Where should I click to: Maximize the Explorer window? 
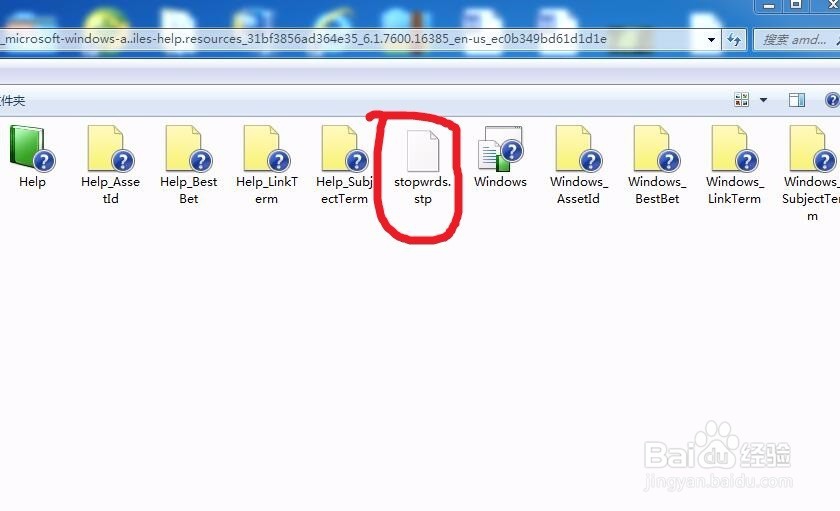tap(797, 5)
